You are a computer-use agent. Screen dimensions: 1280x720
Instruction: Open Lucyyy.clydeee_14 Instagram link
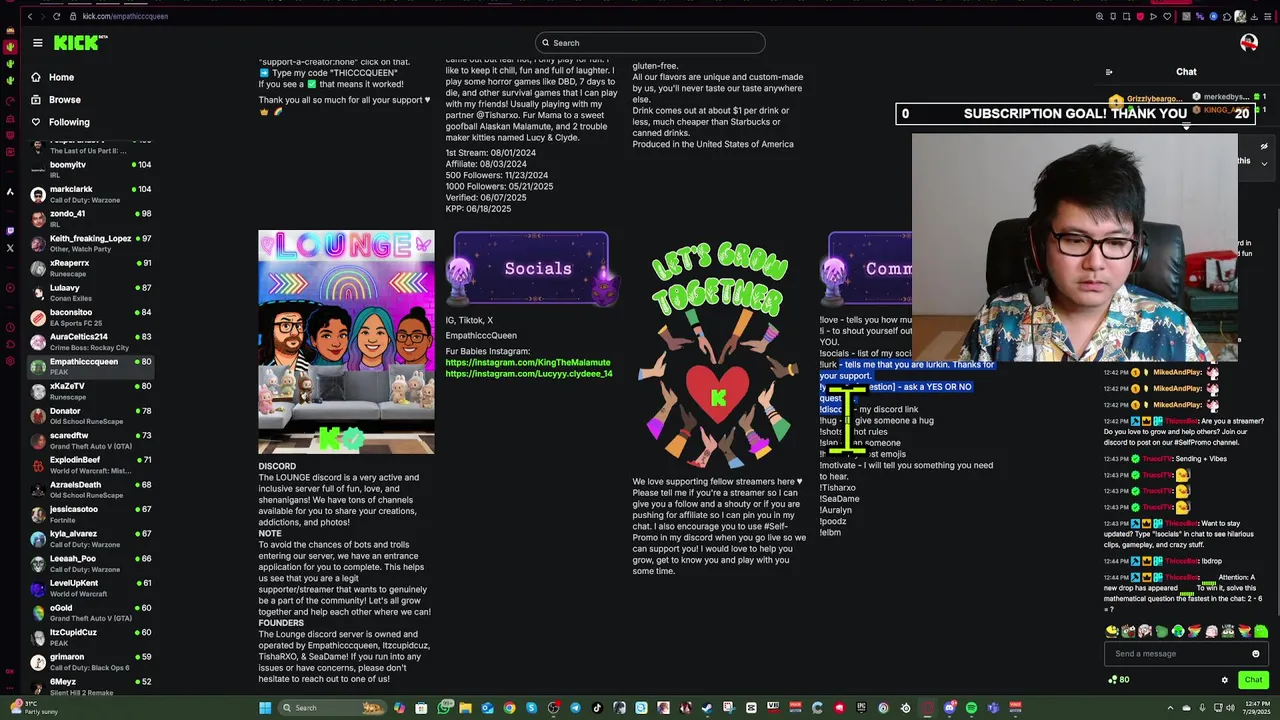(x=529, y=374)
